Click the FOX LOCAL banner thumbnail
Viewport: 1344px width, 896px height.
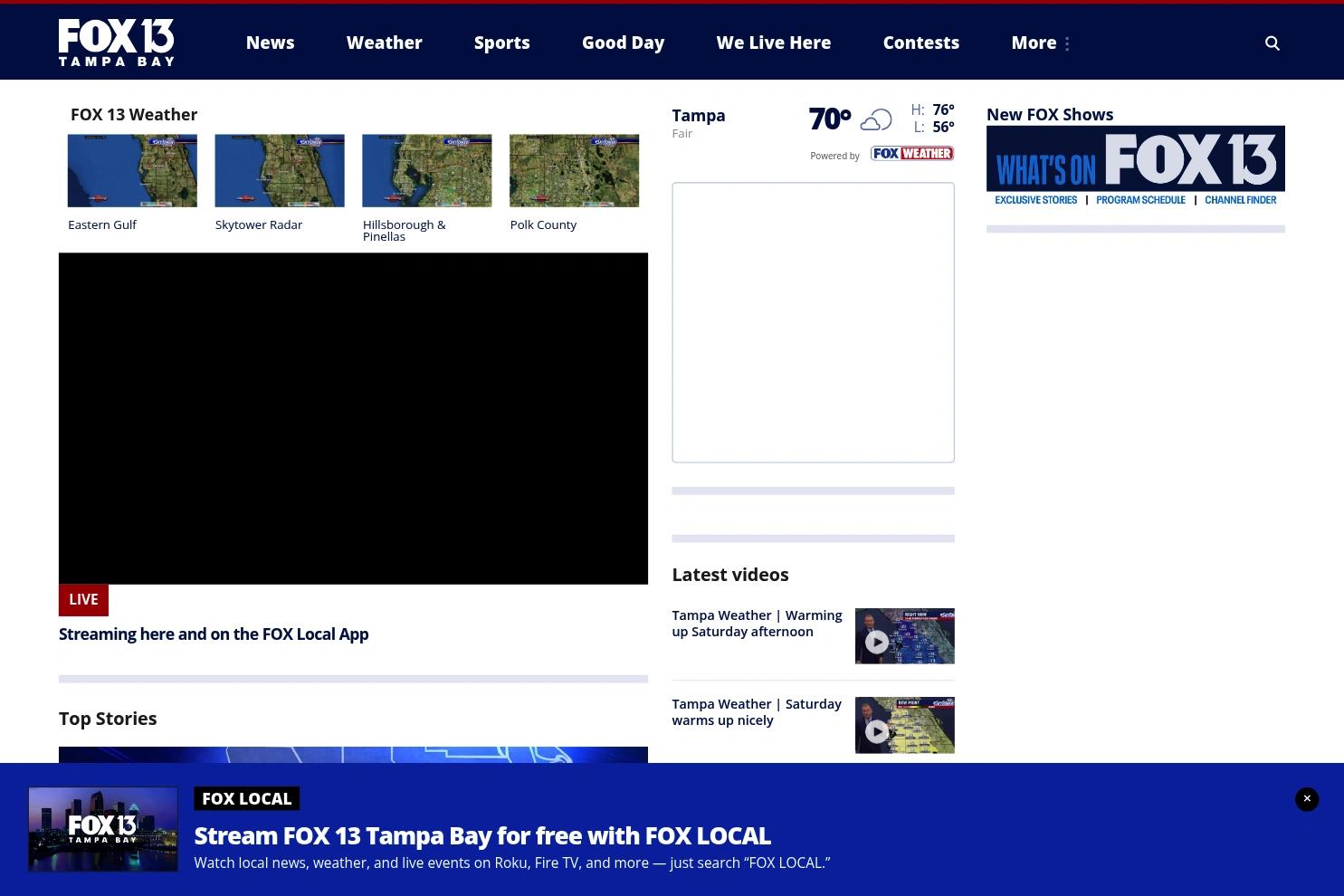[103, 829]
